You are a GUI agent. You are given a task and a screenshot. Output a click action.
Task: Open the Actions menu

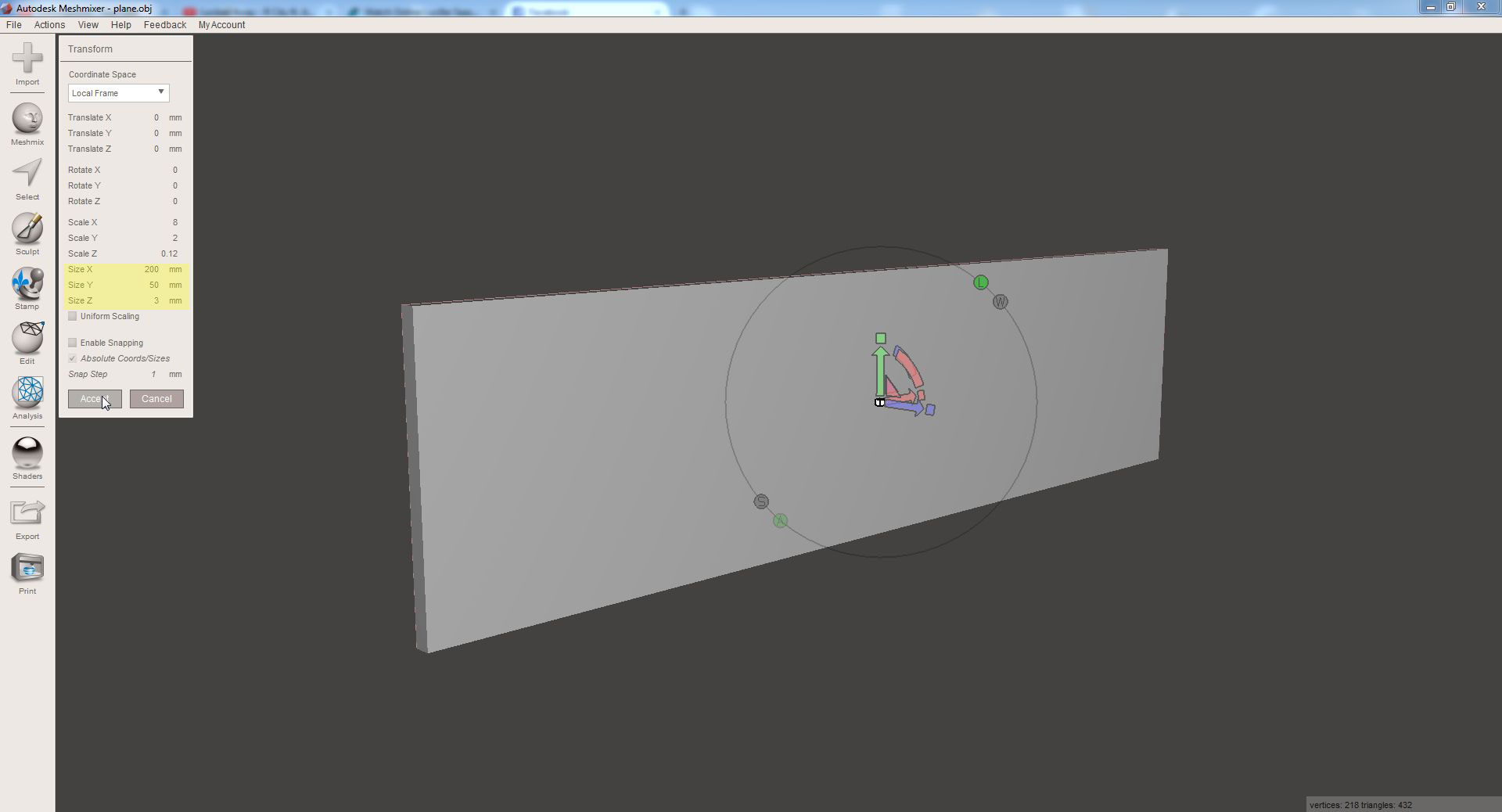point(49,25)
